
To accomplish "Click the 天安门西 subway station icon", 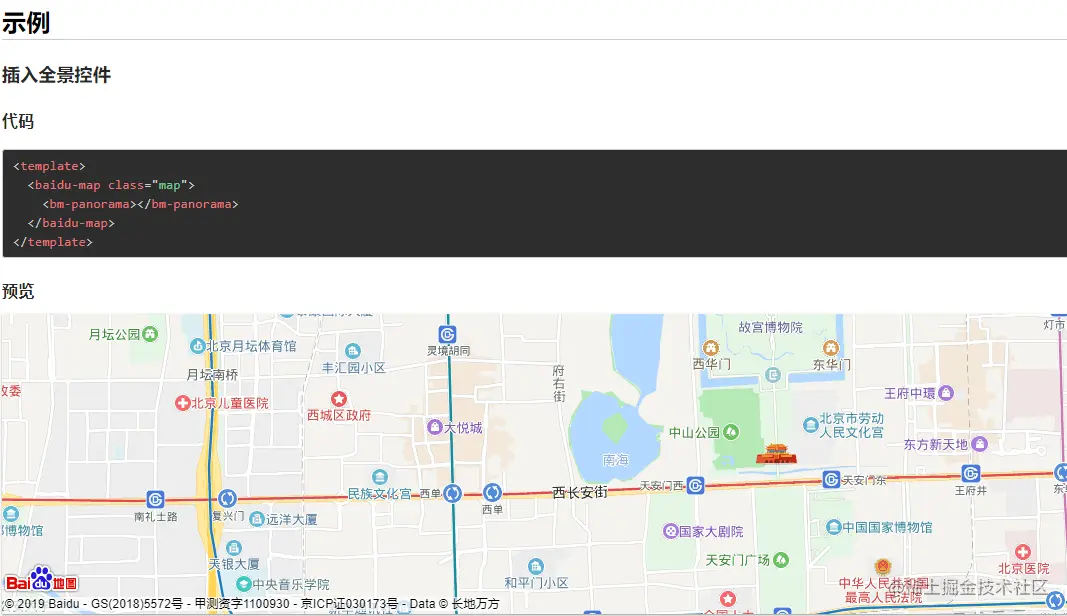I will (x=695, y=485).
